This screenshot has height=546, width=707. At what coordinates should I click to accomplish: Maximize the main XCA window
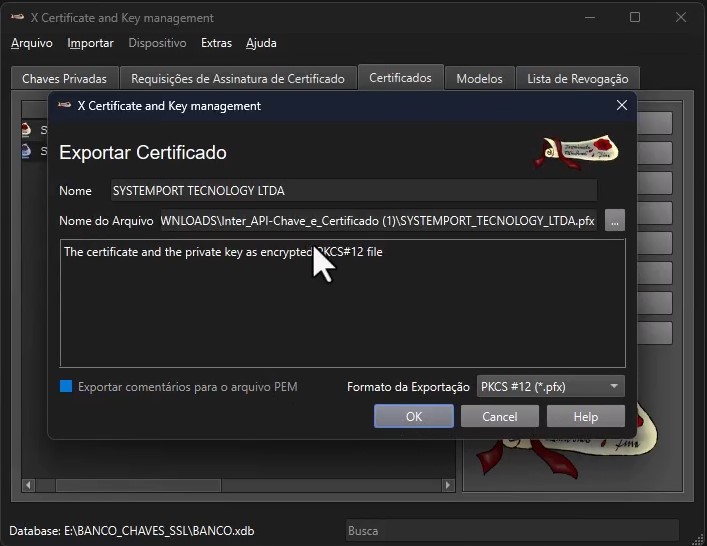tap(635, 17)
